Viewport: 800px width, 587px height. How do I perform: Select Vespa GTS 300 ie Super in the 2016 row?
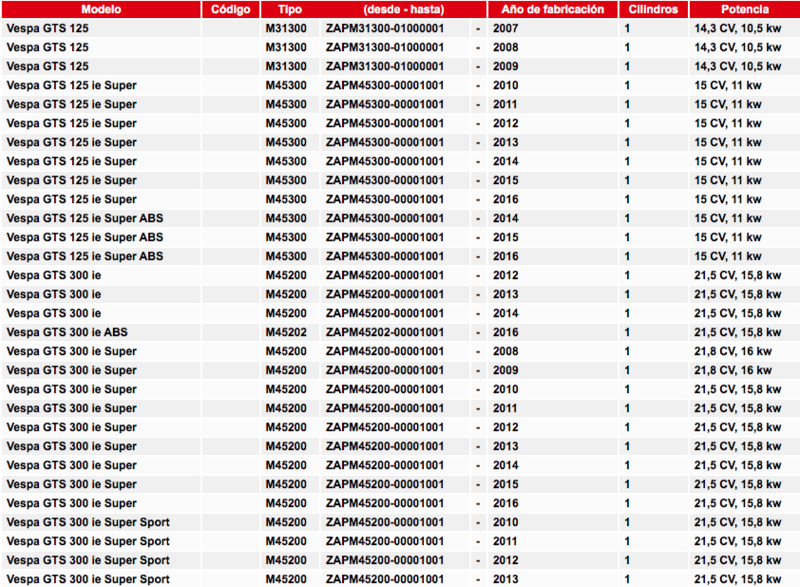71,503
